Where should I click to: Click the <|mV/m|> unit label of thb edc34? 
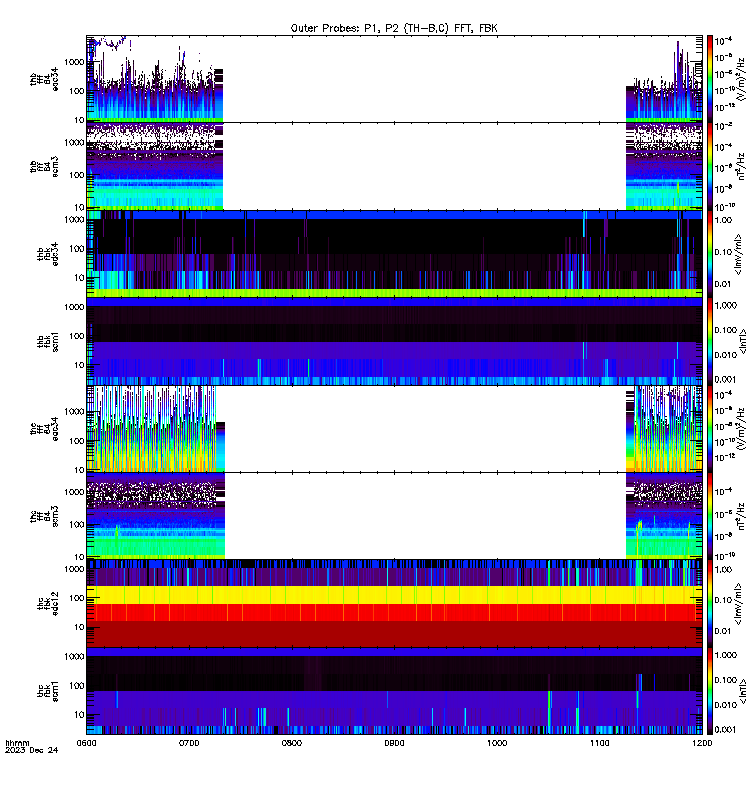tap(739, 254)
